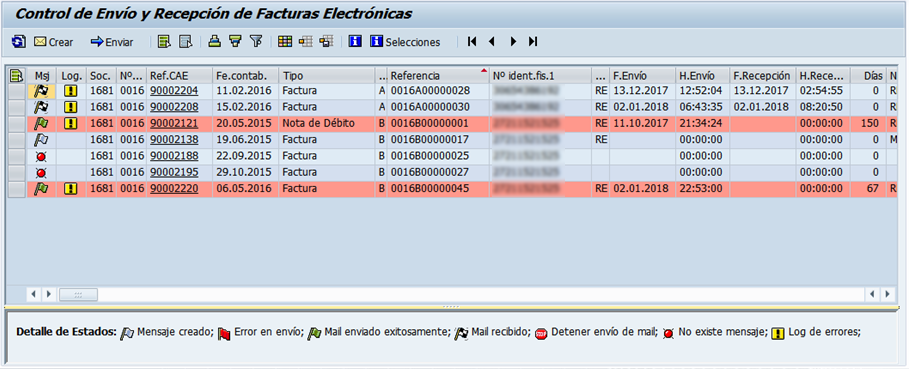Image resolution: width=909 pixels, height=369 pixels.
Task: Click the bottom-right scroll right arrow
Action: point(887,294)
